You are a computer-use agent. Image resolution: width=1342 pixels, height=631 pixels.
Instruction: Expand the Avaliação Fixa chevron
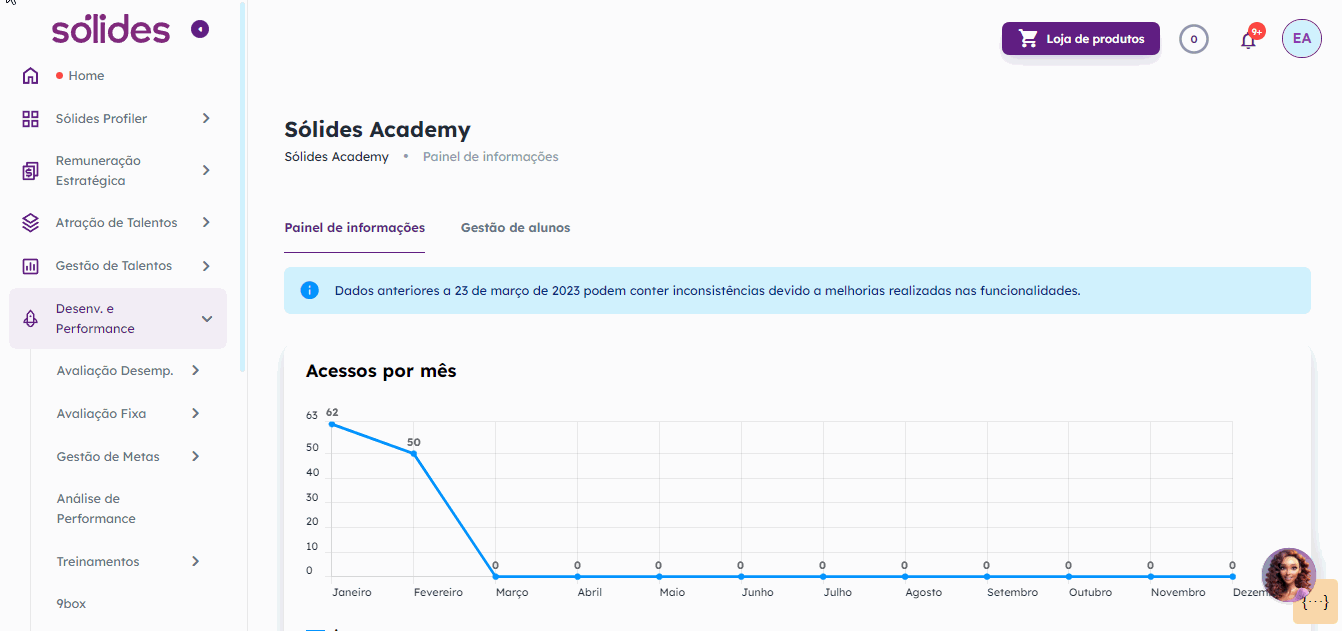click(196, 414)
